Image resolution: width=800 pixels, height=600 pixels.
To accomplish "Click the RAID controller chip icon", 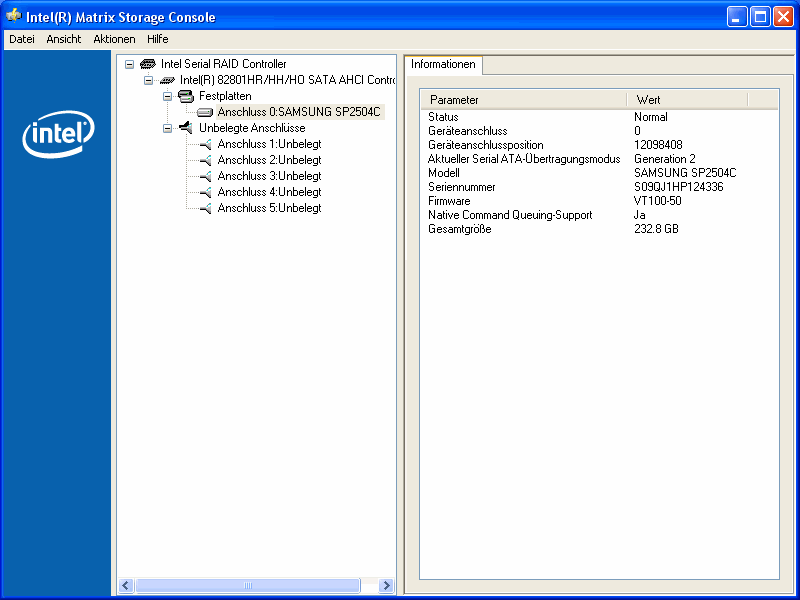I will (148, 64).
